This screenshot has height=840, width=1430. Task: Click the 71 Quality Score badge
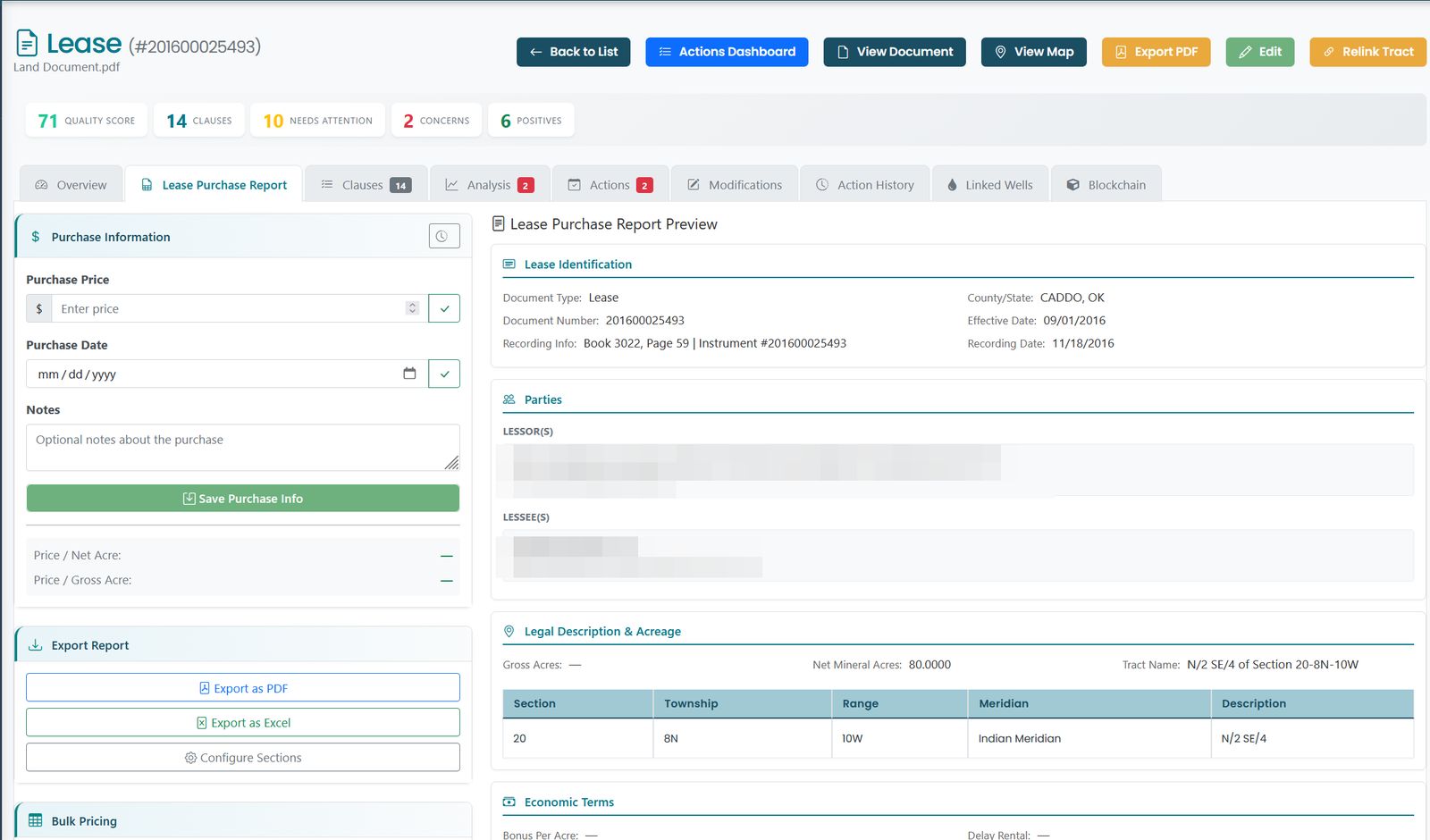[x=87, y=120]
